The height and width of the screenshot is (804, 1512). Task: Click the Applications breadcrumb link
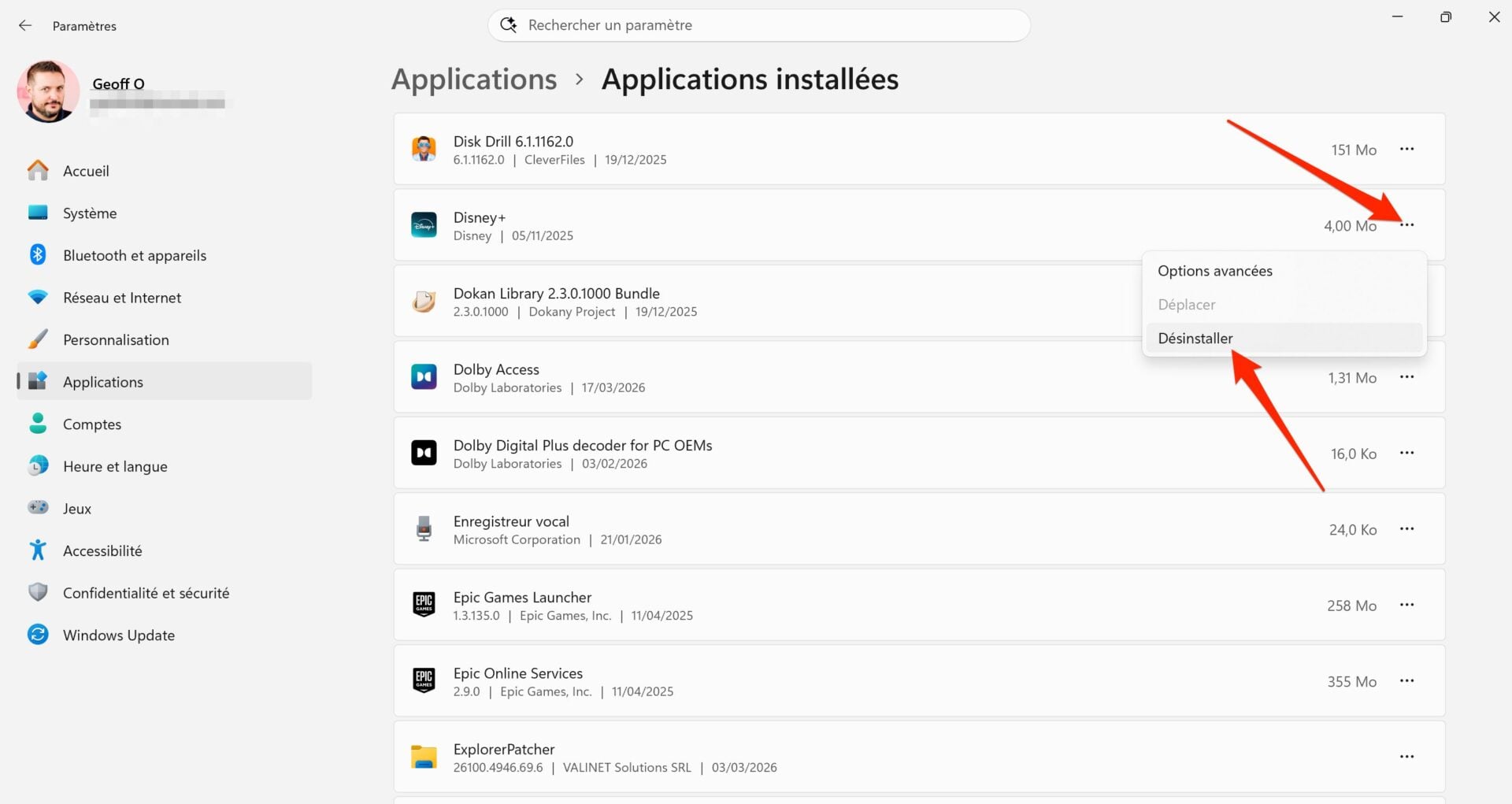click(x=473, y=79)
